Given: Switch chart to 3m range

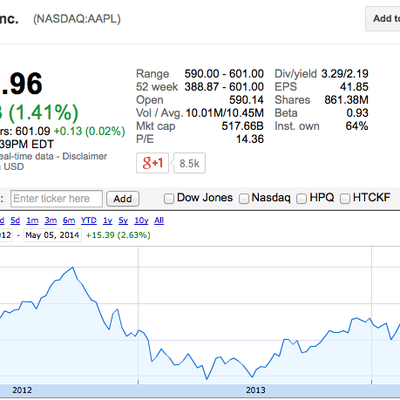Looking at the screenshot, I should [x=51, y=220].
